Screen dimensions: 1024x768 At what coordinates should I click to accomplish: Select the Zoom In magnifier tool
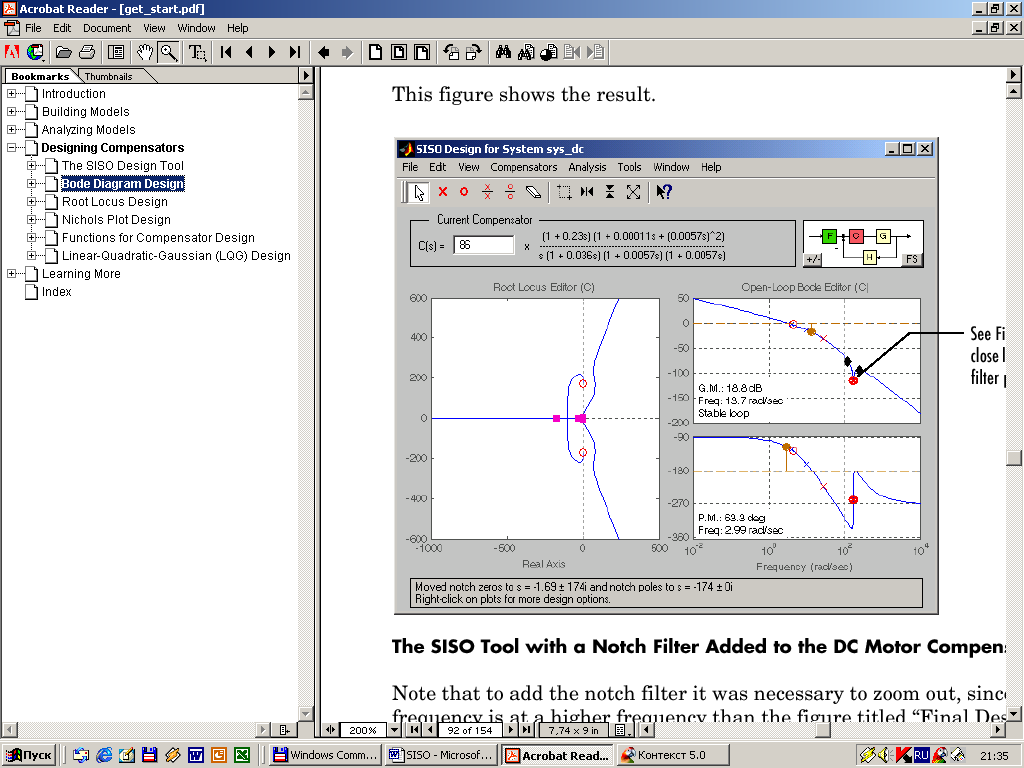coord(169,52)
